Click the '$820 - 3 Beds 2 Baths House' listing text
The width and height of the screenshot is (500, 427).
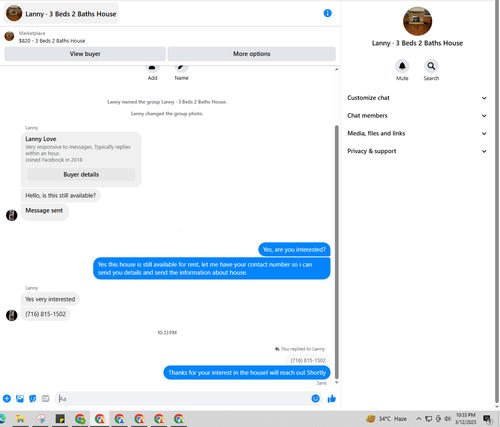click(52, 41)
